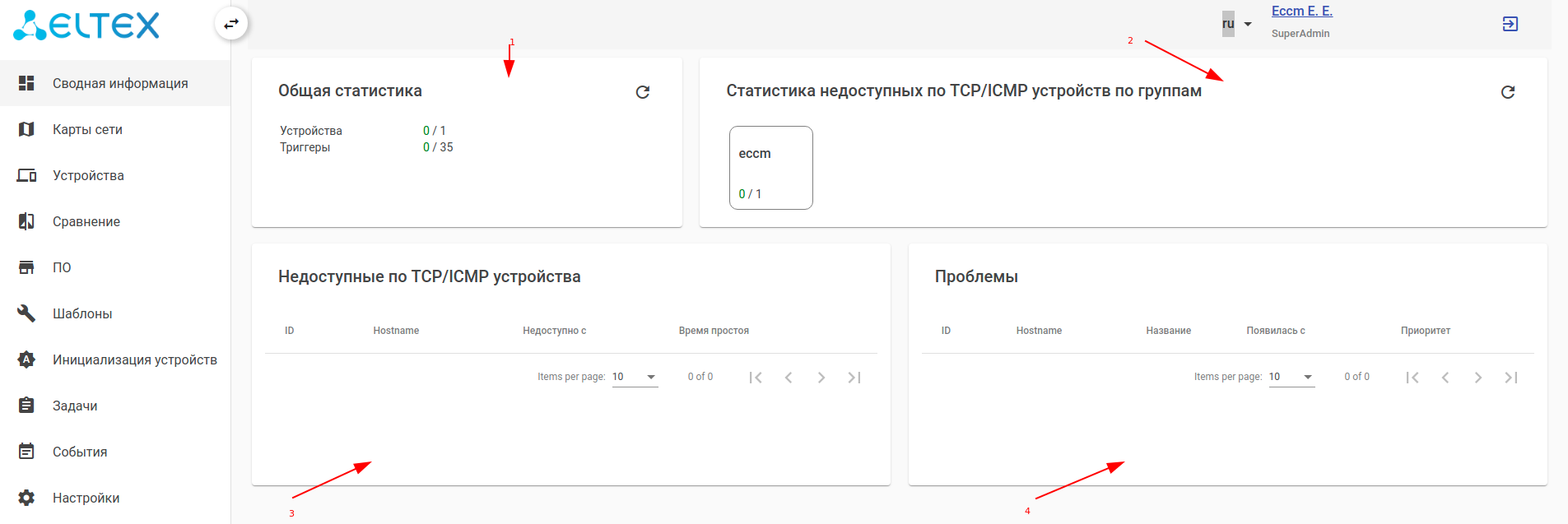Image resolution: width=1568 pixels, height=524 pixels.
Task: Sort problems by Появилась с column
Action: coord(1276,331)
